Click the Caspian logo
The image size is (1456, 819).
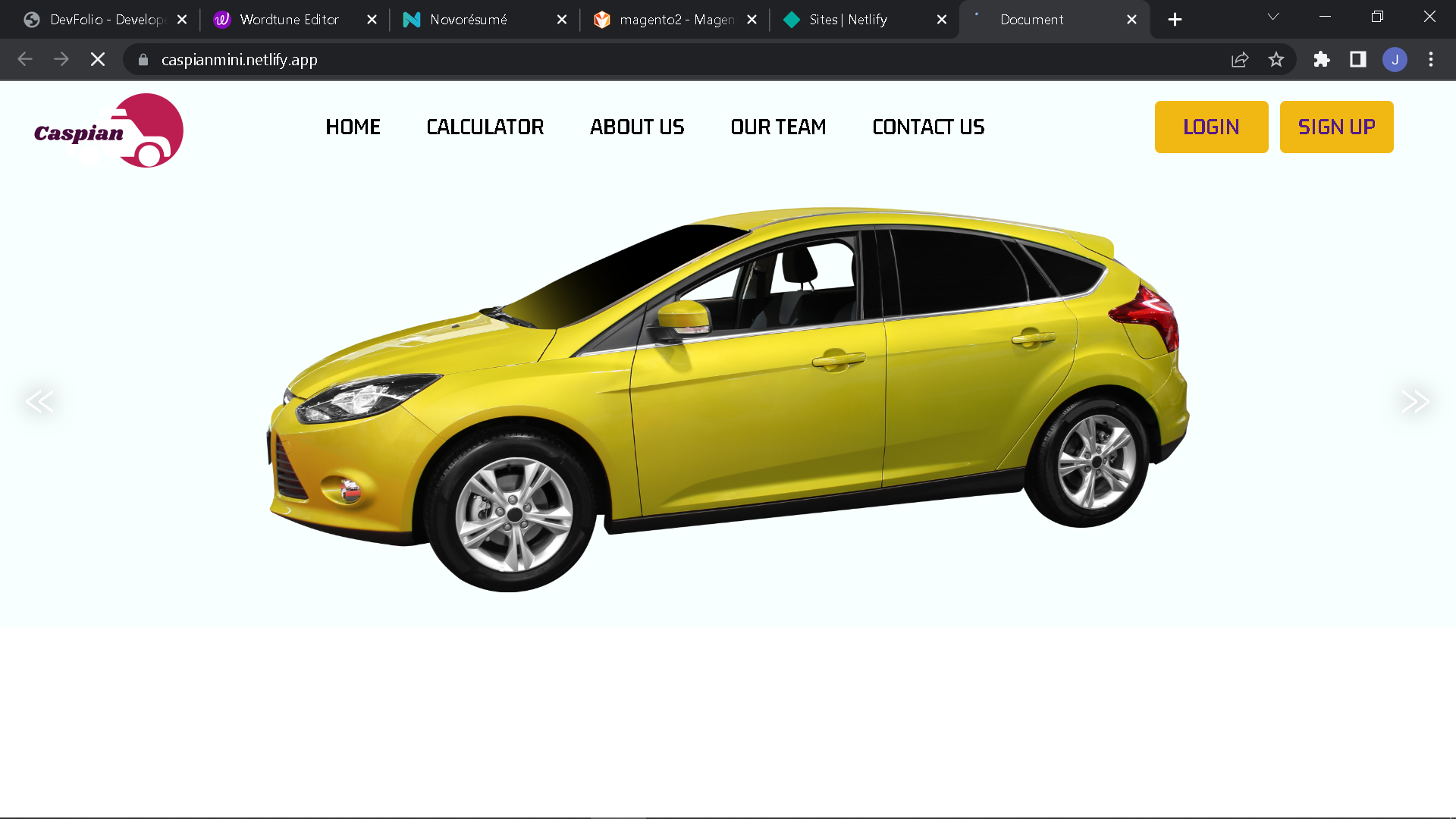(x=108, y=130)
